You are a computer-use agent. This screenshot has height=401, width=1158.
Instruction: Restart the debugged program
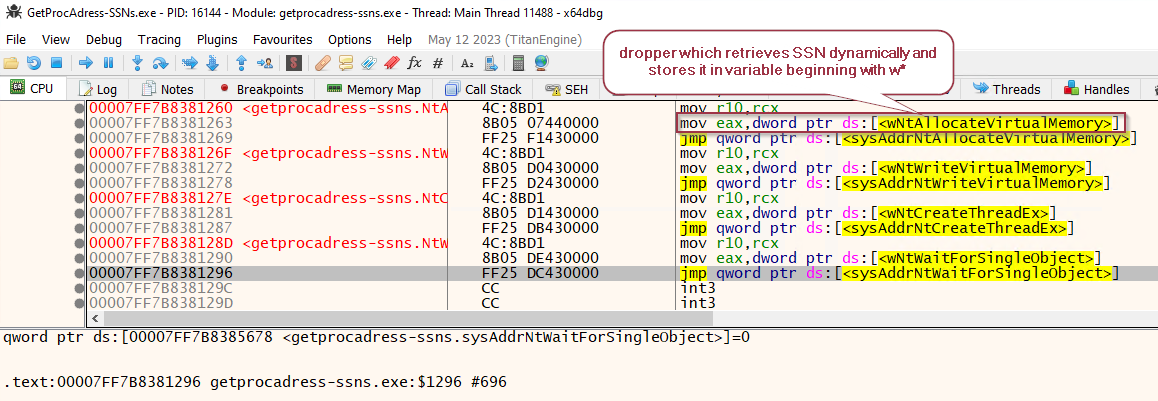pos(33,64)
